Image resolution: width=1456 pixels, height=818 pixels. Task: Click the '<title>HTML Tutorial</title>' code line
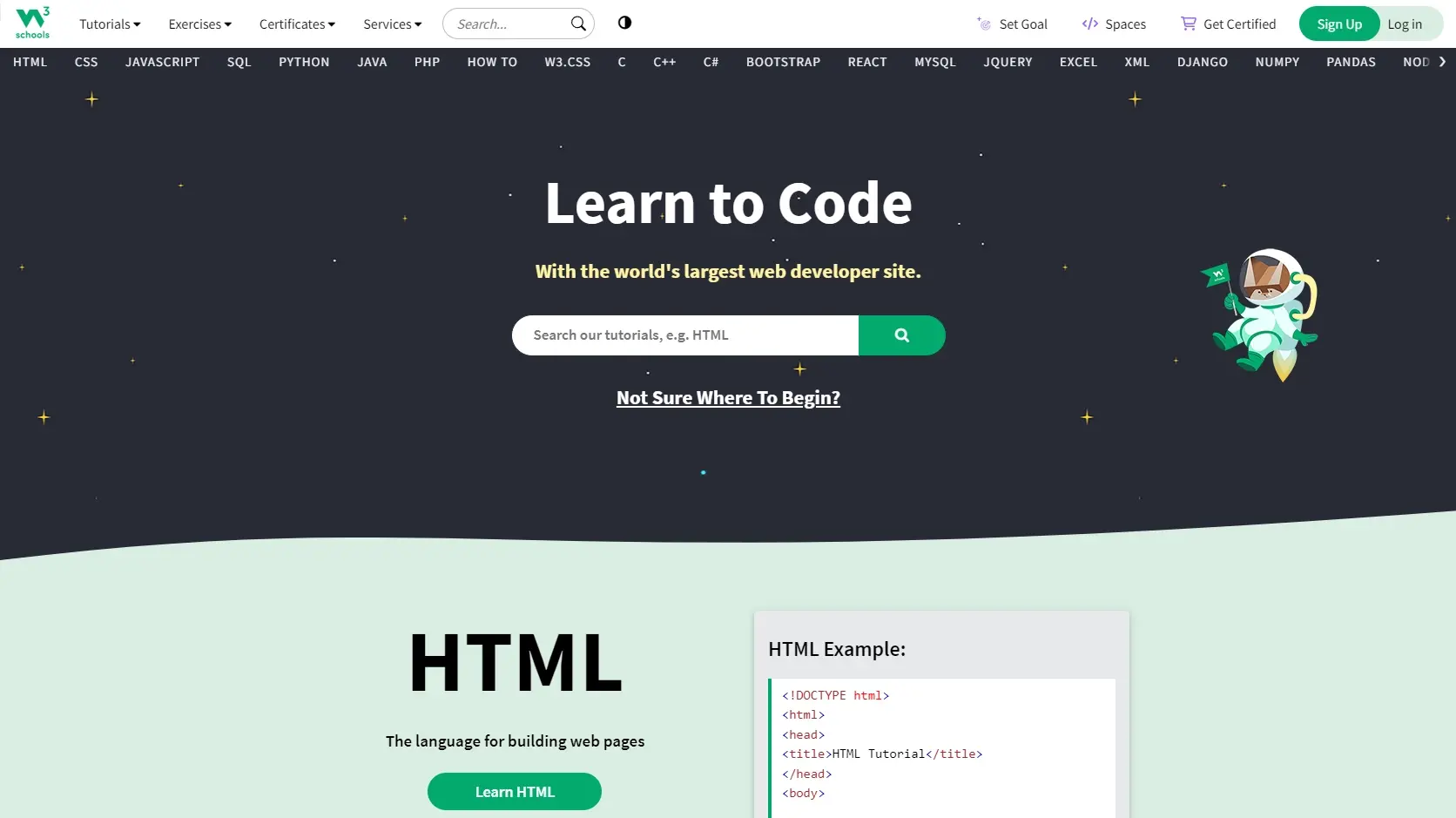[x=882, y=754]
